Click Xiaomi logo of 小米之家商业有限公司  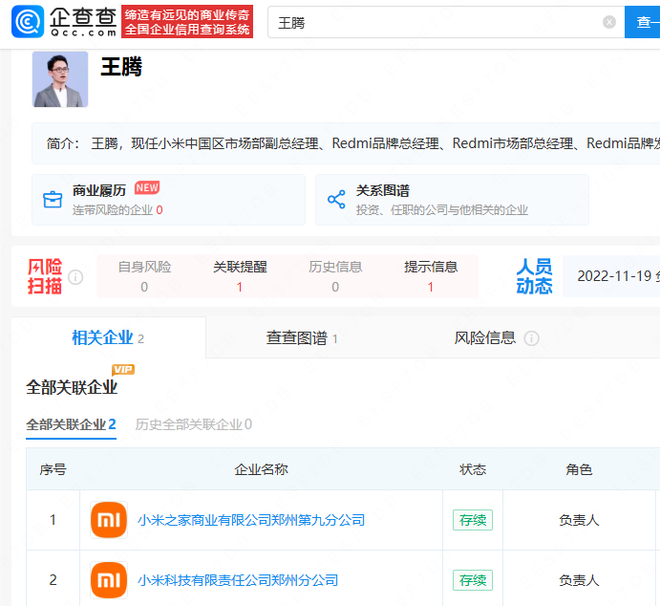(108, 520)
